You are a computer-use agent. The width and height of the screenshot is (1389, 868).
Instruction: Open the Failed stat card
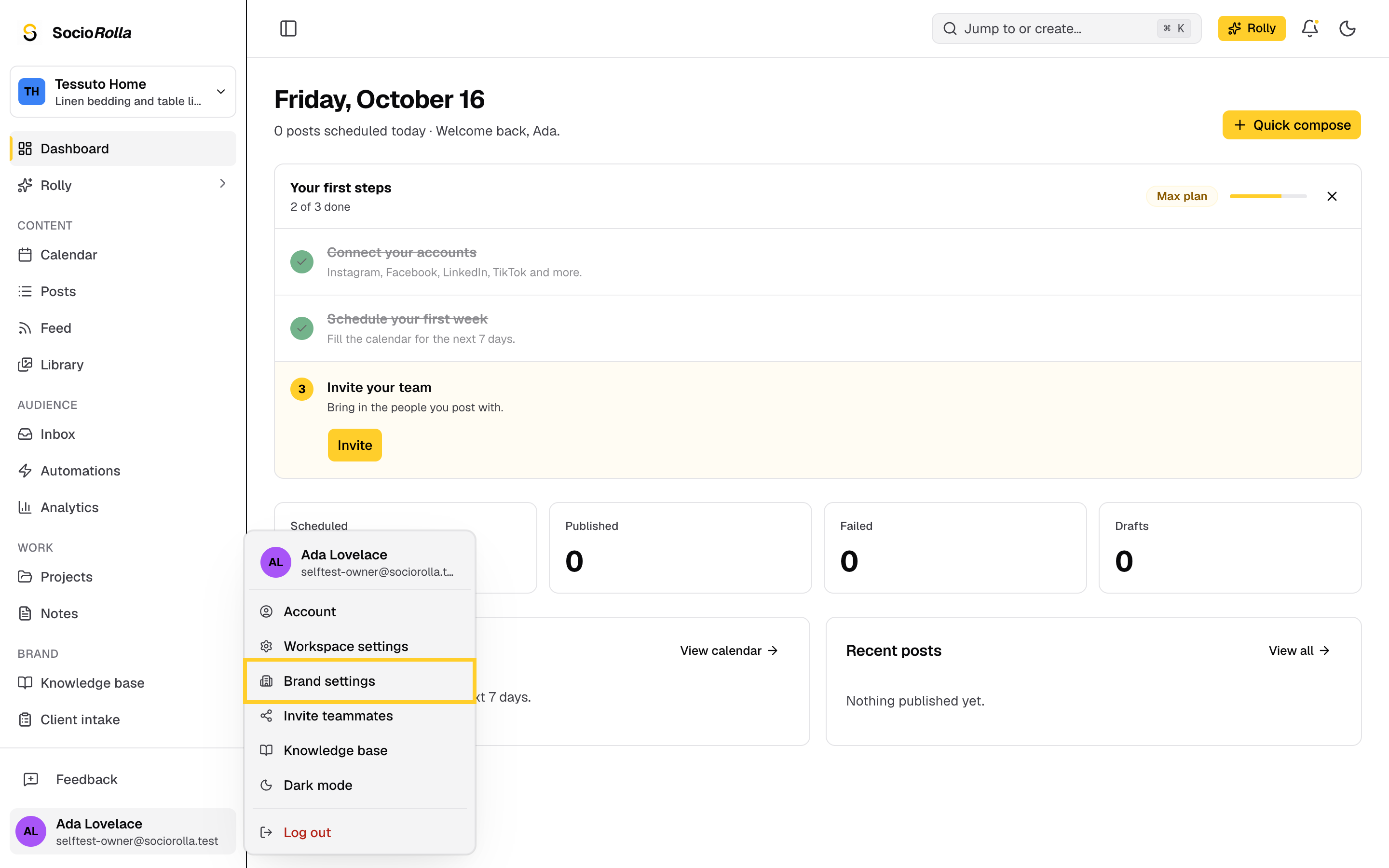[x=955, y=548]
